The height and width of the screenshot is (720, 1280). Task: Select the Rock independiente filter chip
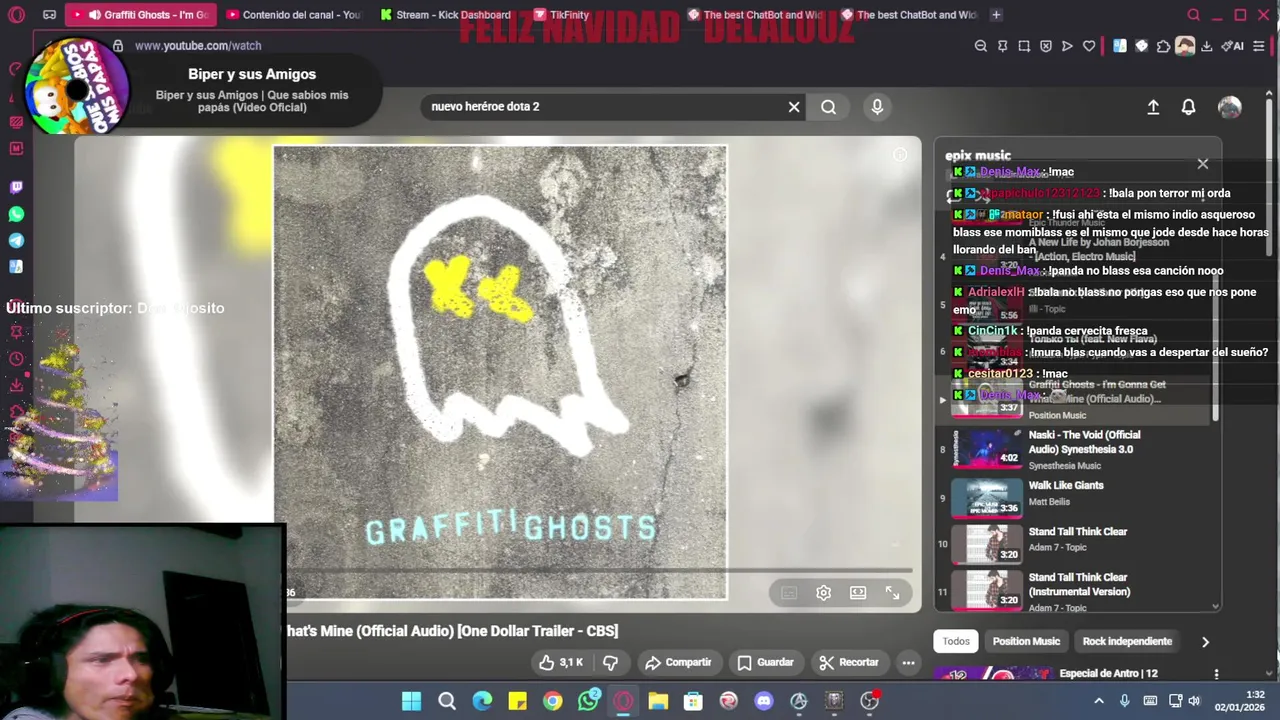click(1127, 641)
